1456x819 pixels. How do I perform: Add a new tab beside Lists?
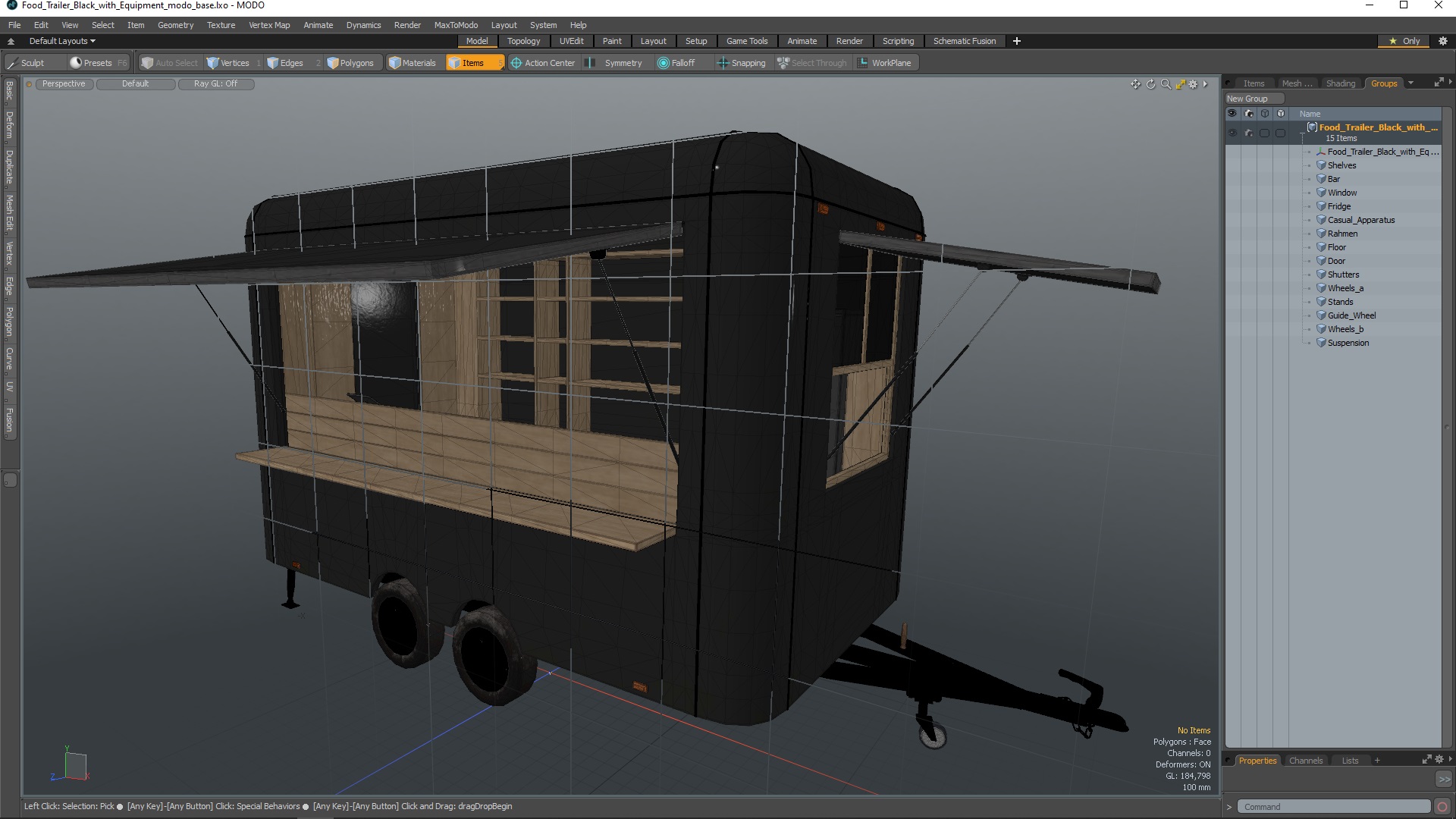point(1377,761)
